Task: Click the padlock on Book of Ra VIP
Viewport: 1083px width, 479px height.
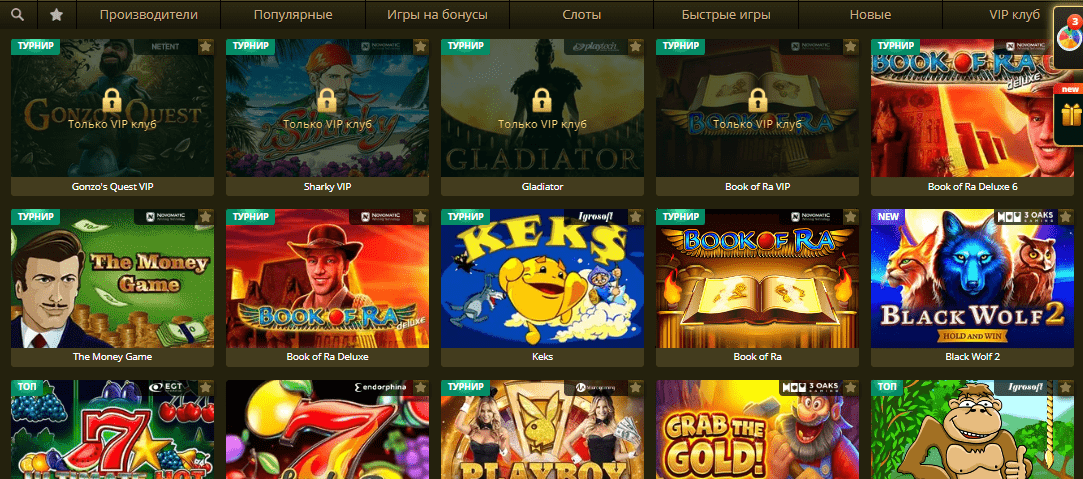Action: tap(758, 101)
